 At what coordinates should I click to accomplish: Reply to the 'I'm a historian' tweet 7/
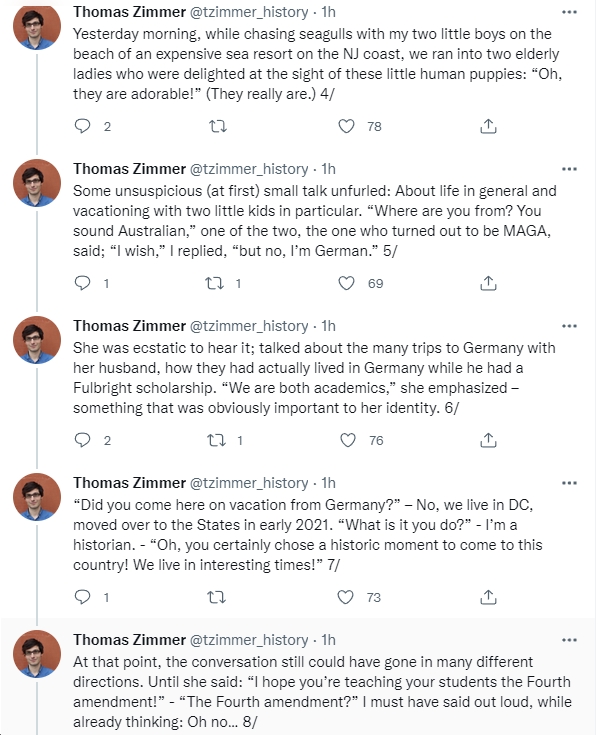click(x=83, y=597)
